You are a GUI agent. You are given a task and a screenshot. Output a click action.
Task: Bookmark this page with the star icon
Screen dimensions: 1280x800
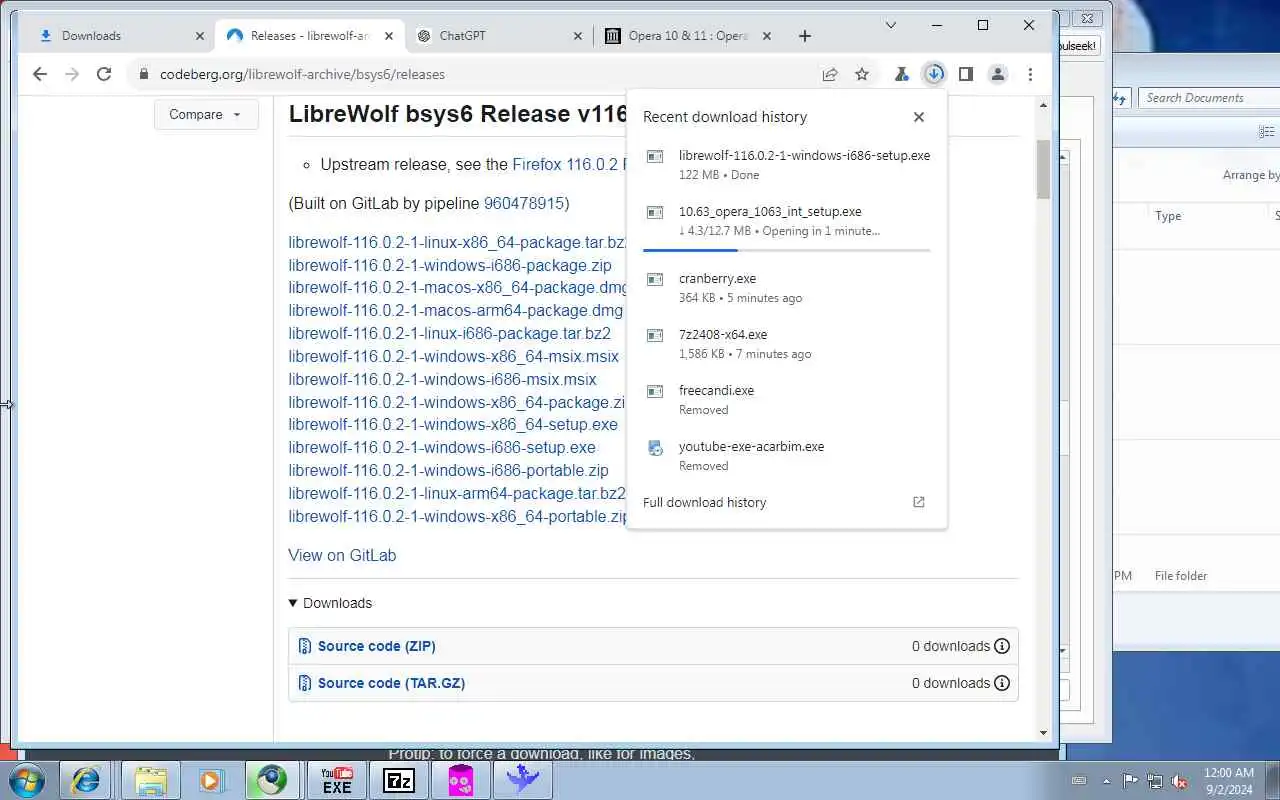(x=862, y=74)
